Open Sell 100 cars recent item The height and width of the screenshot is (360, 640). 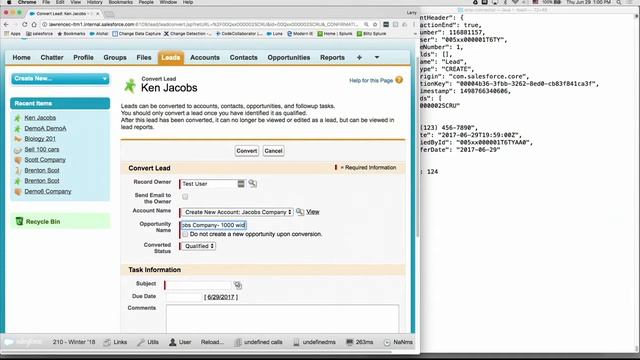coord(42,149)
